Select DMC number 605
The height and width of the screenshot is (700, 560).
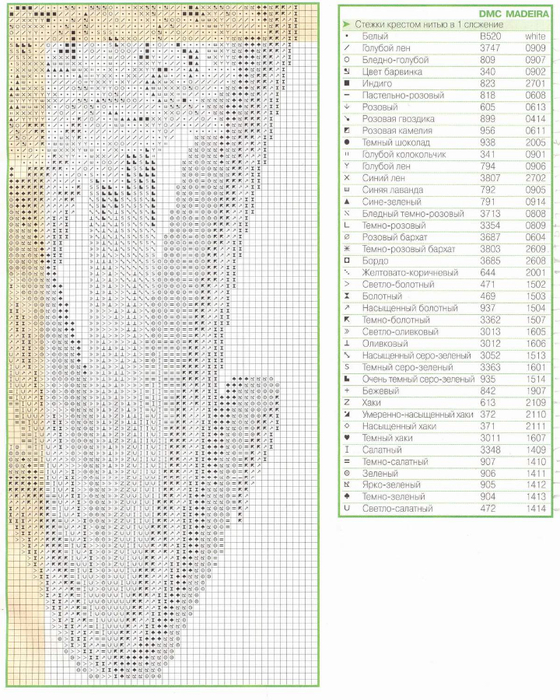click(488, 107)
